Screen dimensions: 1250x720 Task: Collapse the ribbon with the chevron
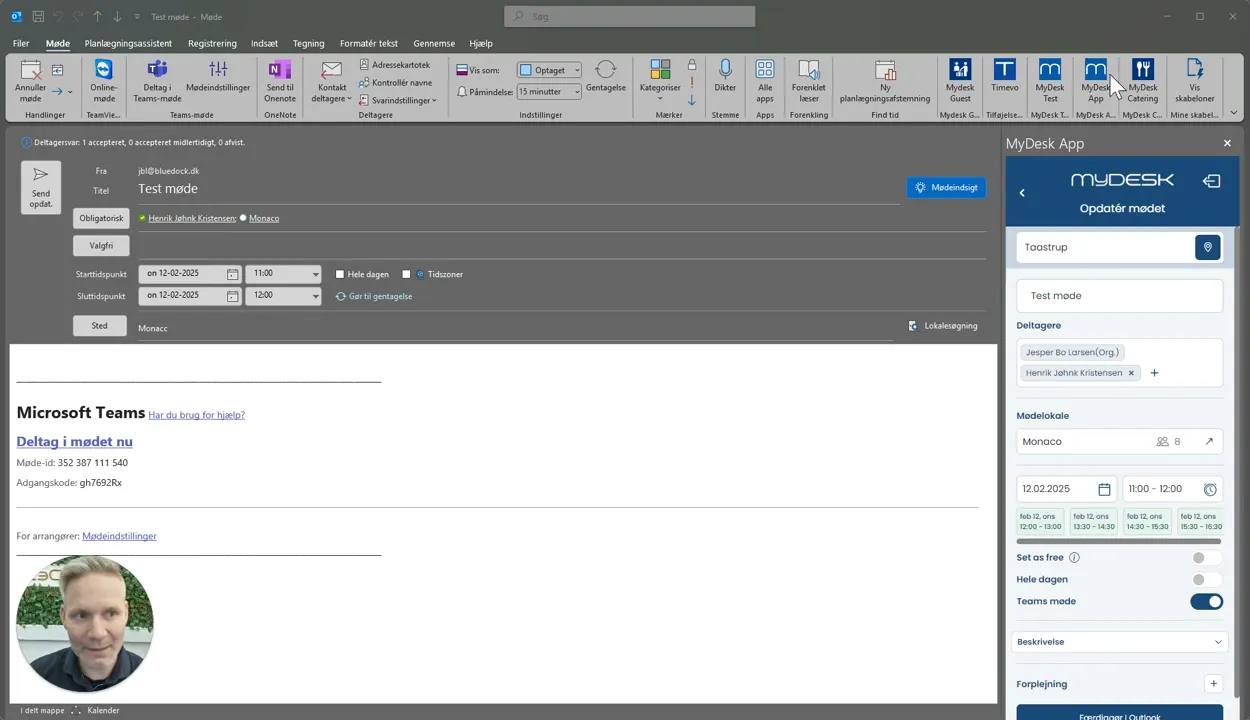1234,114
